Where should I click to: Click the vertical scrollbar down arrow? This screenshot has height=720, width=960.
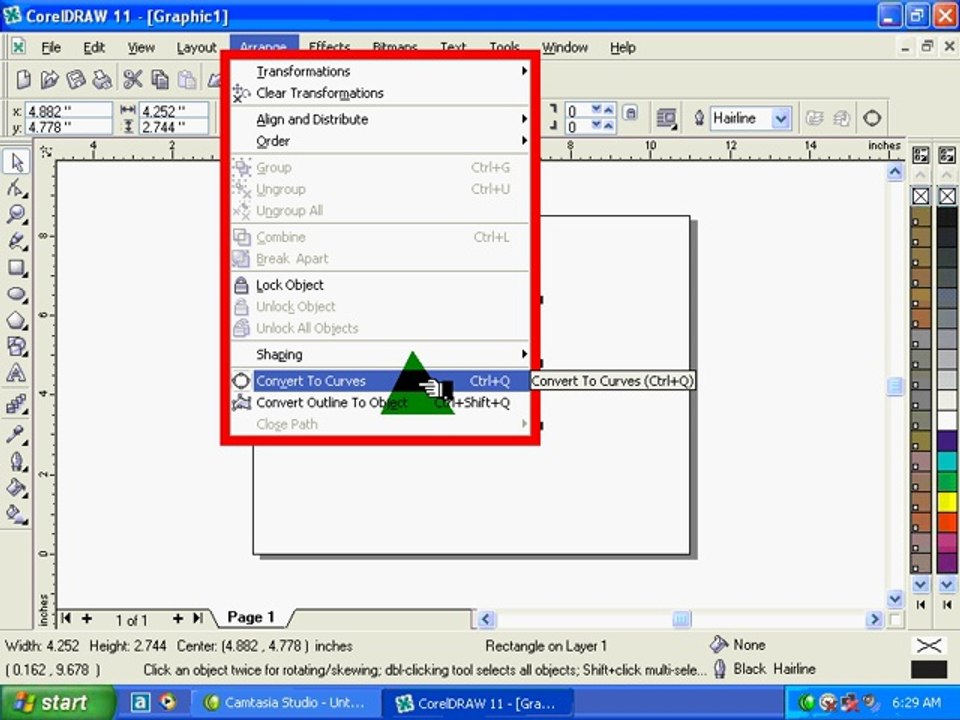894,598
